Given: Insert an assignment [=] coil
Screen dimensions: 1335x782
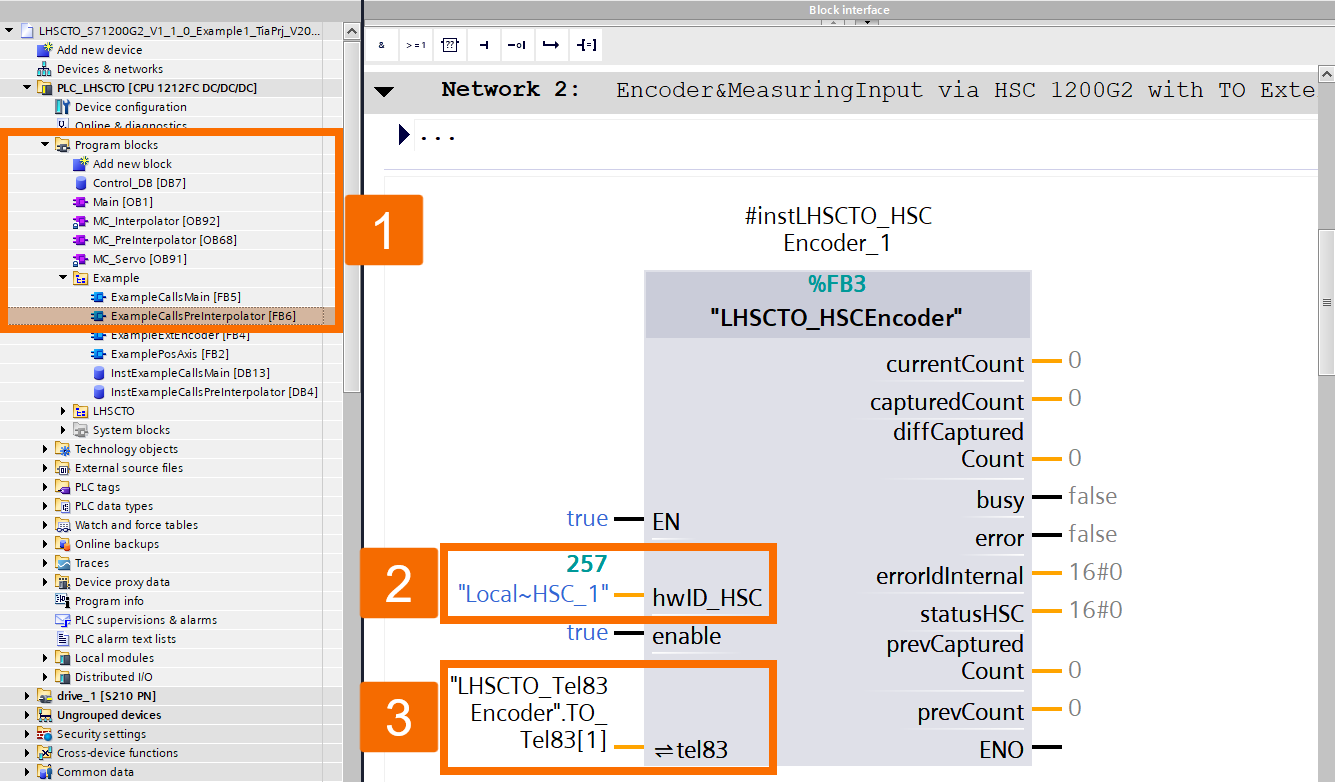Looking at the screenshot, I should coord(584,45).
